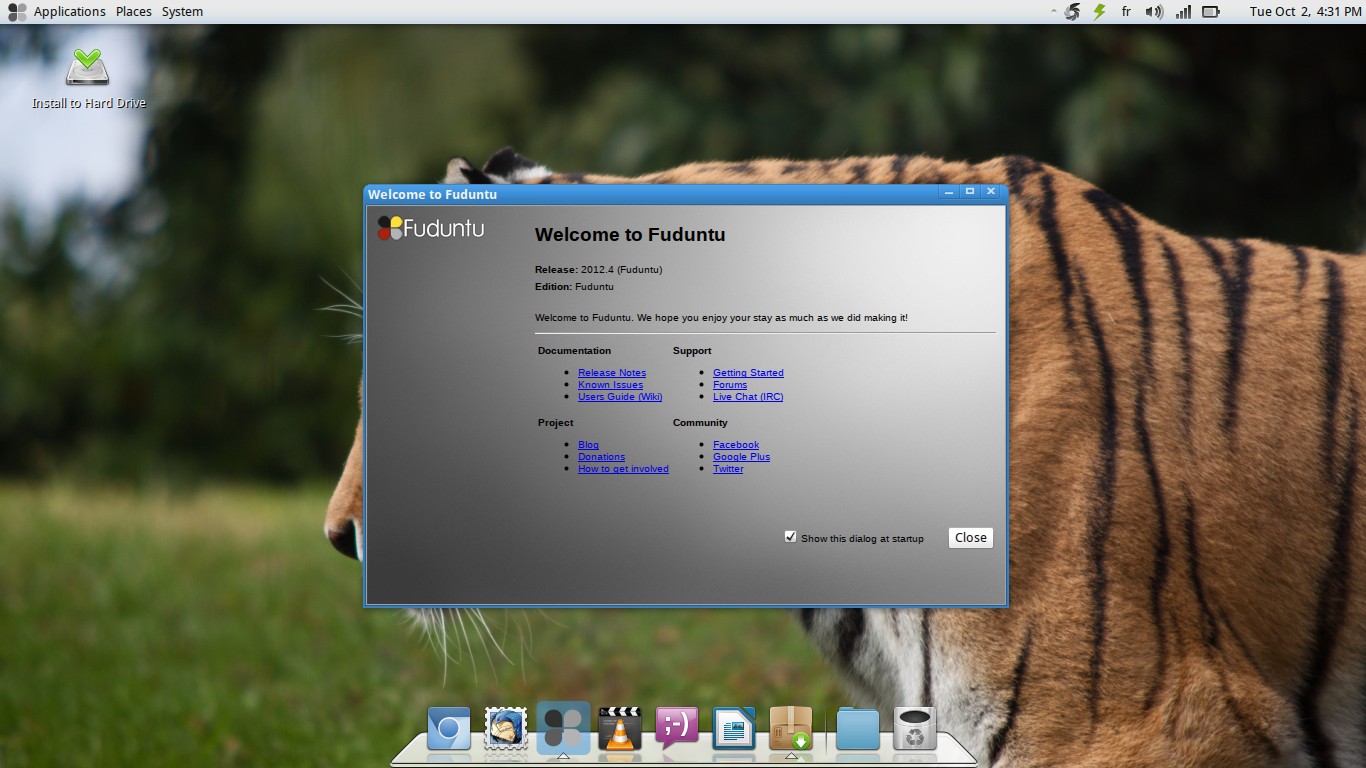Open the Places menu
Viewport: 1366px width, 768px height.
(133, 12)
